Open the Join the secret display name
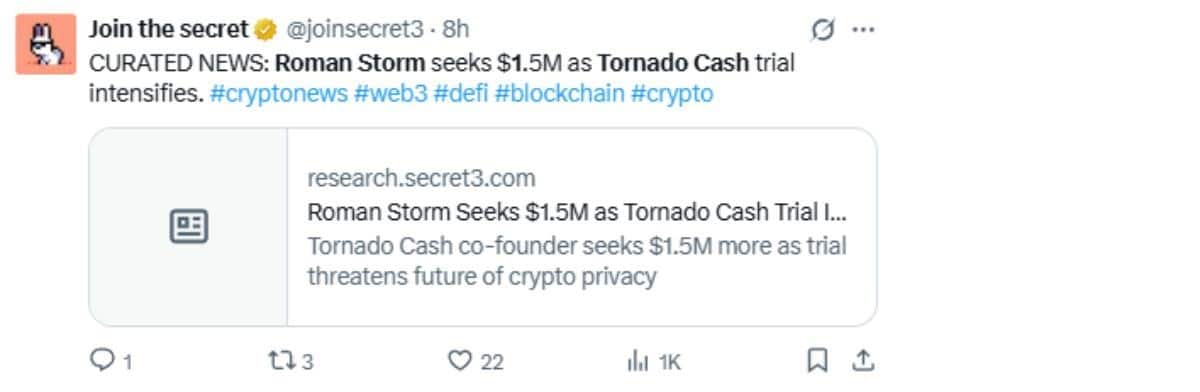Viewport: 1200px width, 392px height. [x=169, y=30]
